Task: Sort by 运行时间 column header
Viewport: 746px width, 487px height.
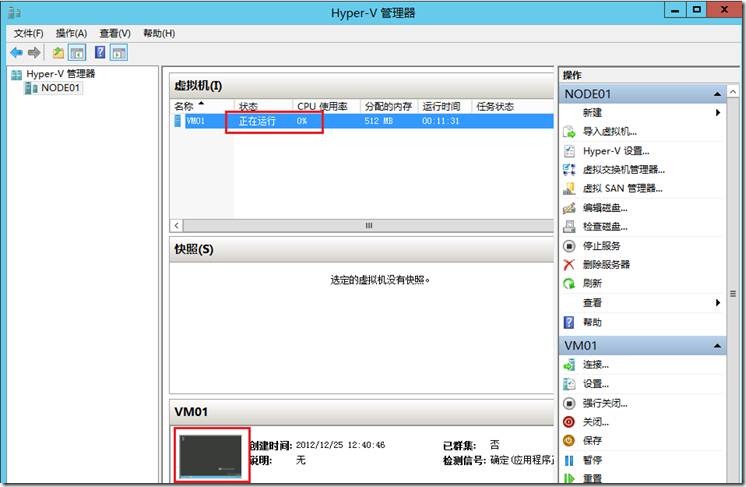Action: (444, 106)
